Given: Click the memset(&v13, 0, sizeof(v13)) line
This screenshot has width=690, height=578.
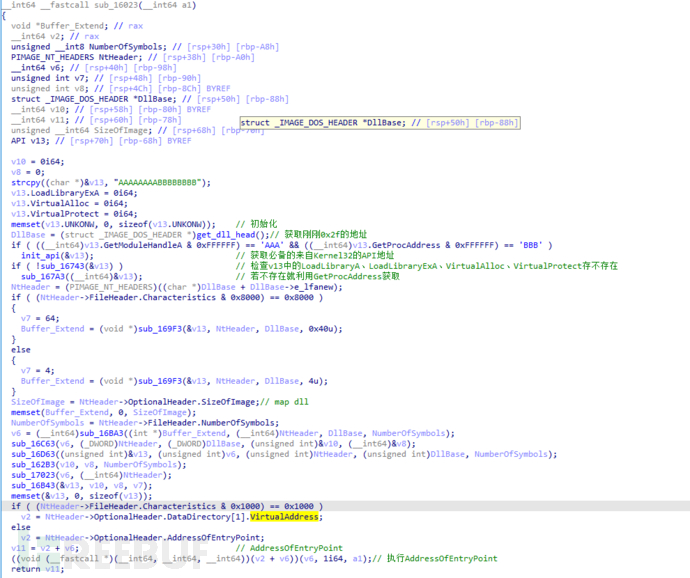Looking at the screenshot, I should point(81,496).
